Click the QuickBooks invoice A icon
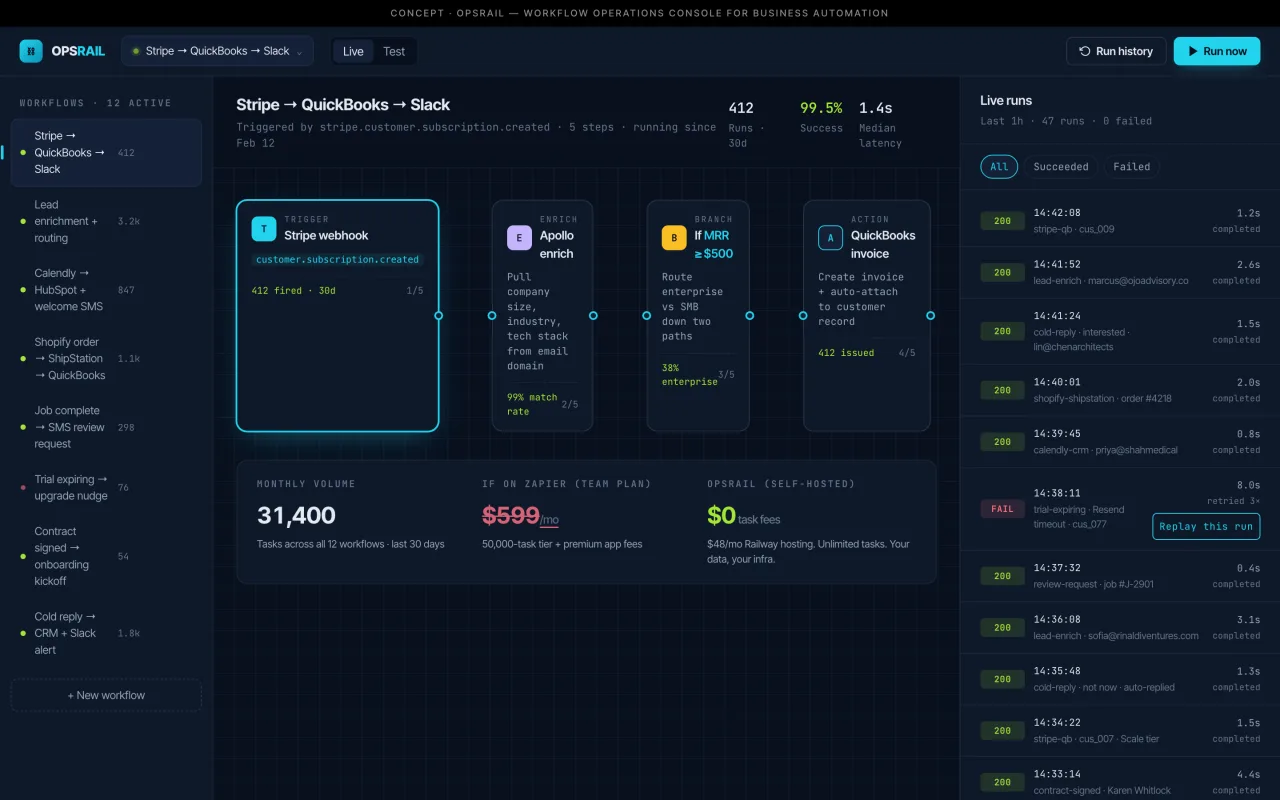1280x800 pixels. click(x=830, y=238)
